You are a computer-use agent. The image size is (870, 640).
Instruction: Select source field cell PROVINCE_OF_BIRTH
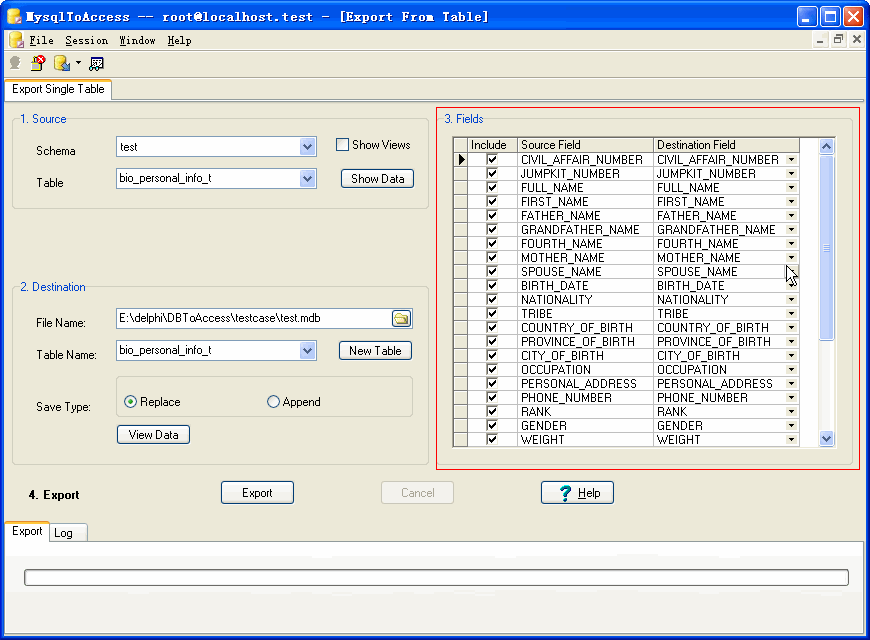[x=585, y=341]
